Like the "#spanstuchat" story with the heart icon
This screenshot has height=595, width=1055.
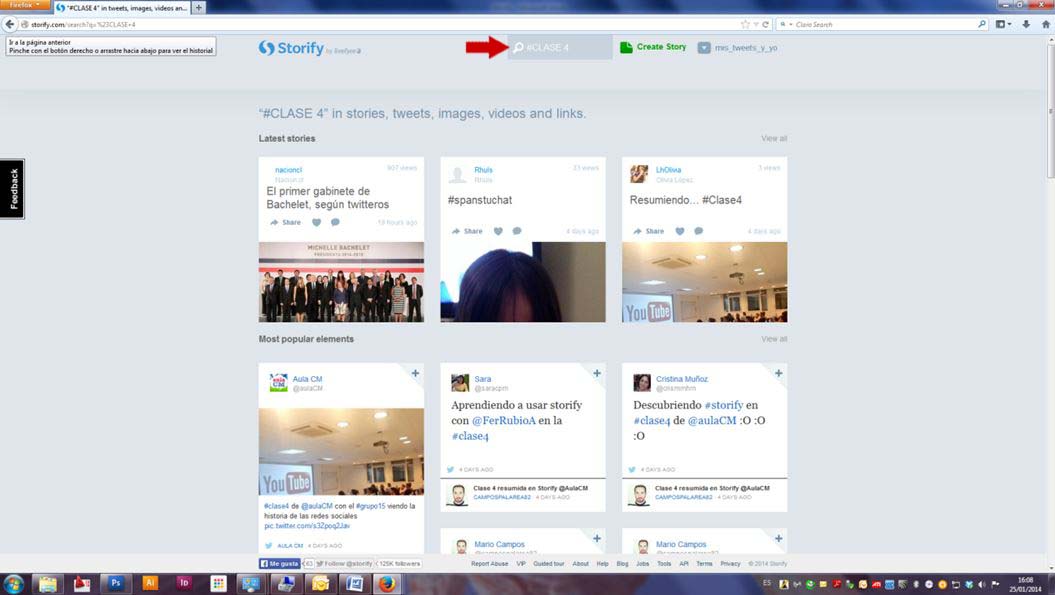(x=499, y=231)
